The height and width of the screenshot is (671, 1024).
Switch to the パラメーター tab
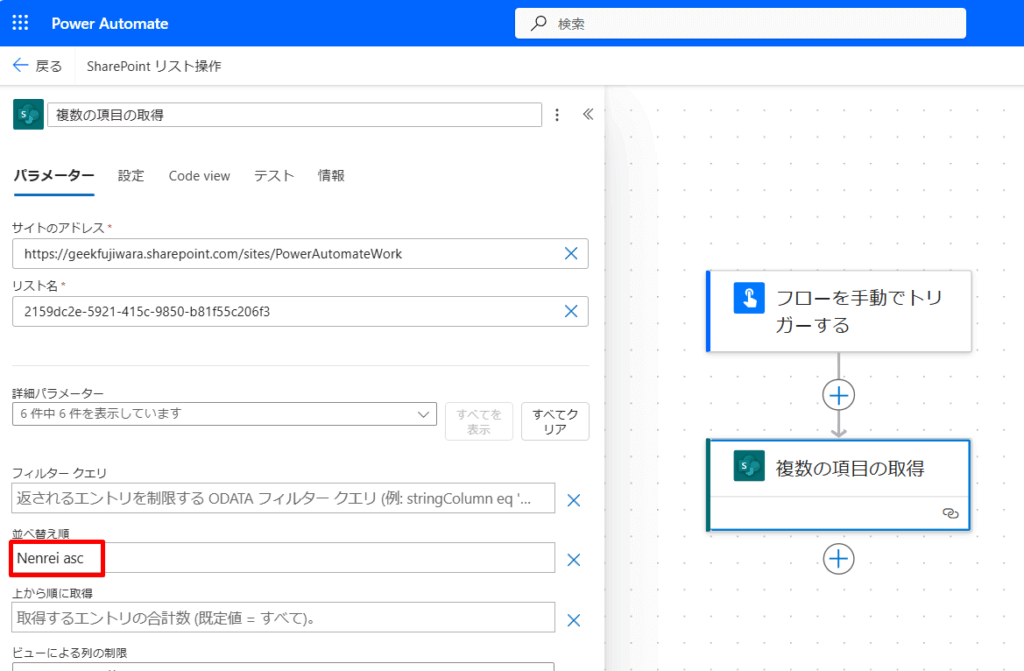click(54, 176)
